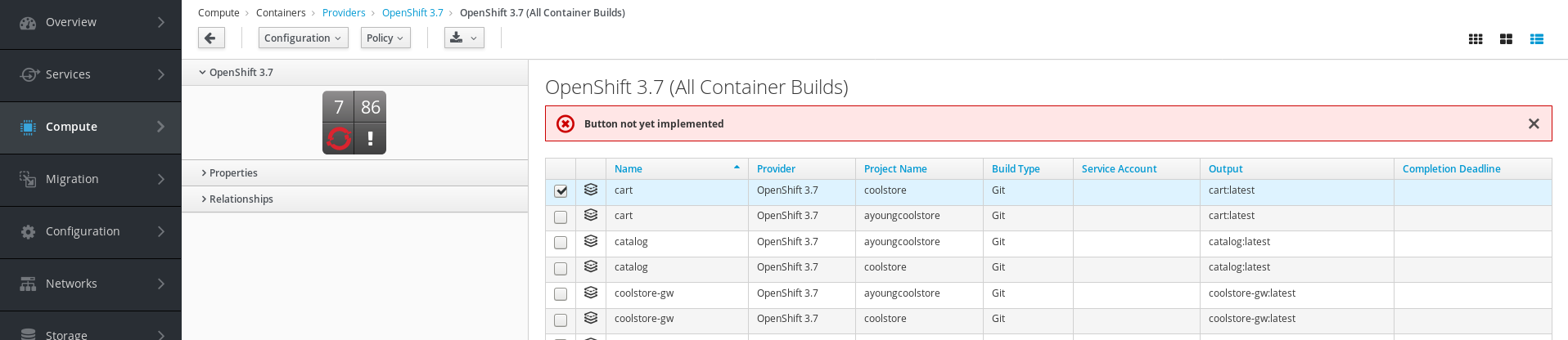Open the download export dropdown
Image resolution: width=1568 pixels, height=340 pixels.
pos(464,38)
